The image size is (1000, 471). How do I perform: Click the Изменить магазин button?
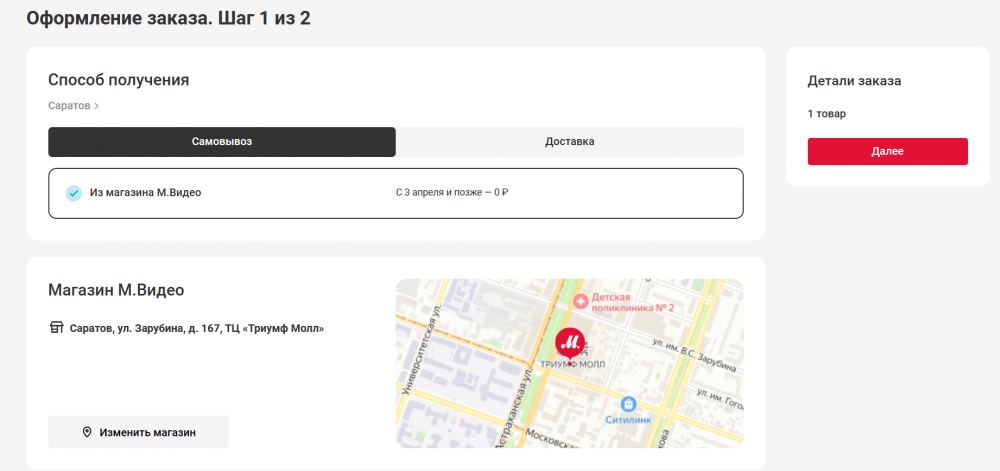[x=138, y=432]
